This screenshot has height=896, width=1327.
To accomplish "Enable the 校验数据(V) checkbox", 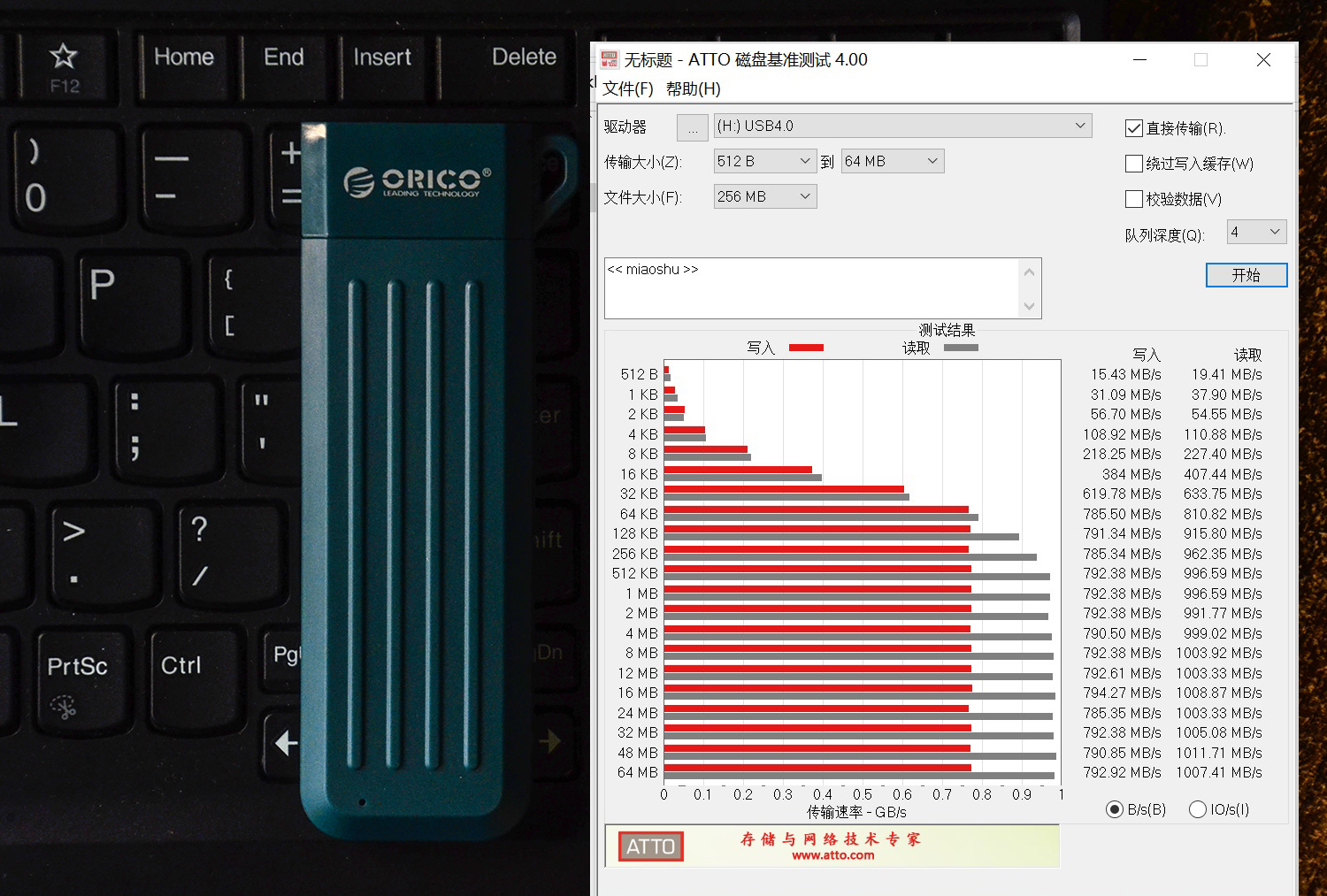I will coord(1134,199).
